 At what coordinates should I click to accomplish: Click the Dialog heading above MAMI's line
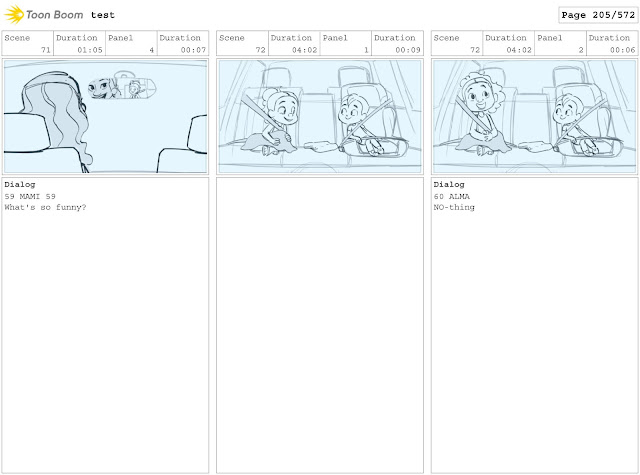[20, 184]
